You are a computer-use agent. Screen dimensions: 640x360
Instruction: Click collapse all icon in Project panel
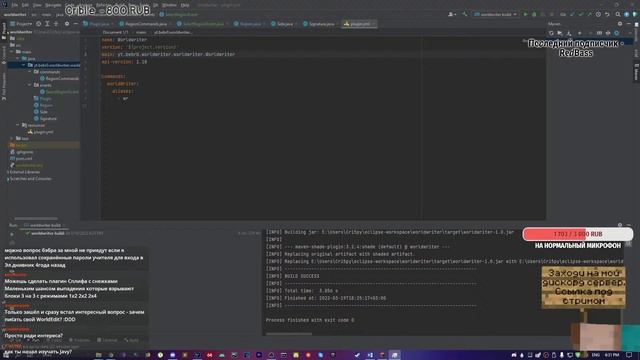coord(56,24)
